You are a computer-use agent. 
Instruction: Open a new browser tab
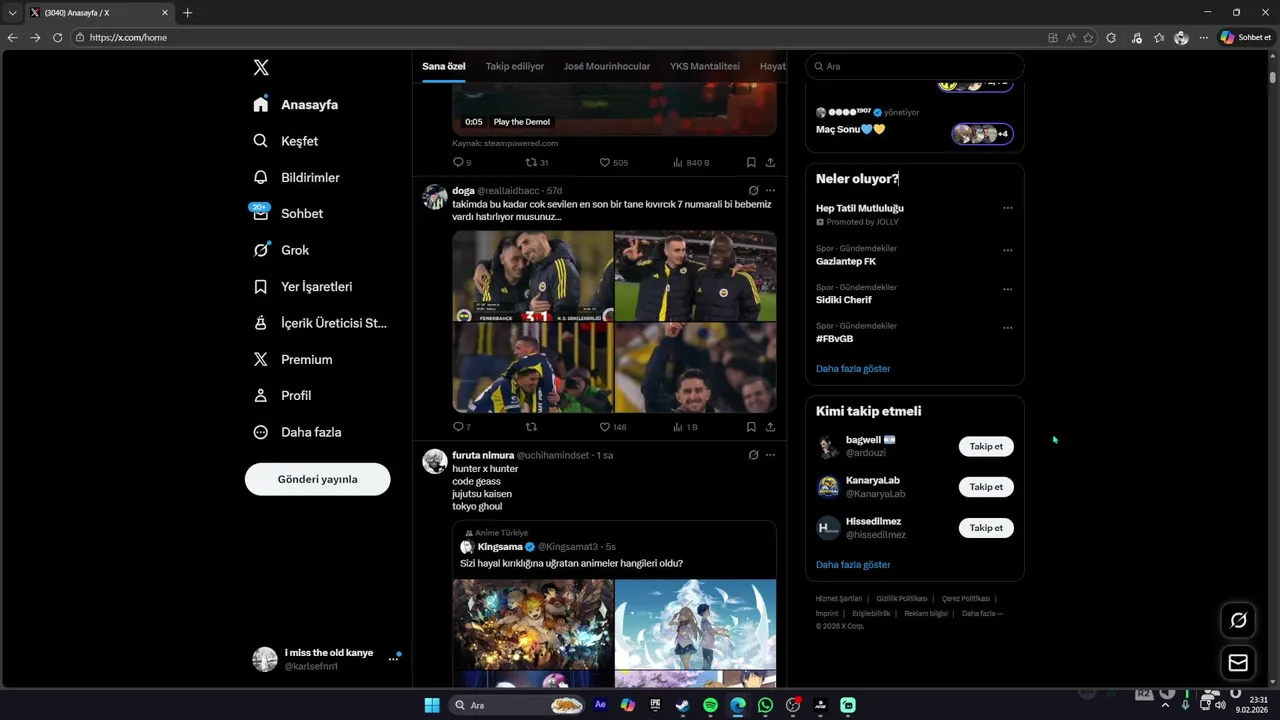point(187,13)
